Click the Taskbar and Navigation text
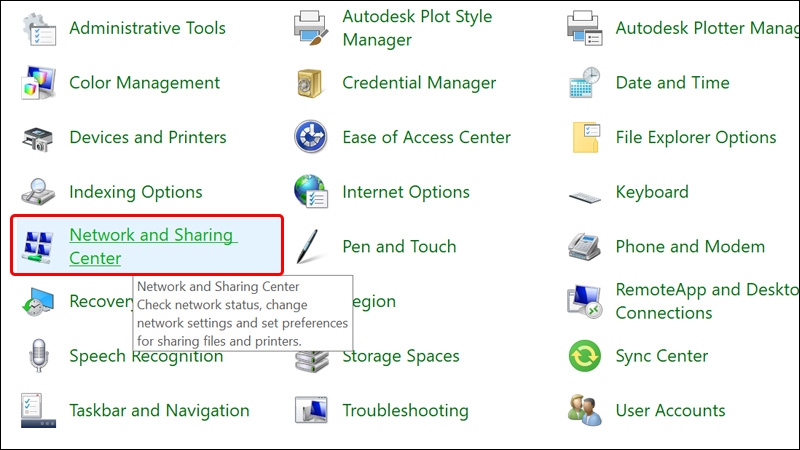The height and width of the screenshot is (450, 800). click(x=159, y=411)
